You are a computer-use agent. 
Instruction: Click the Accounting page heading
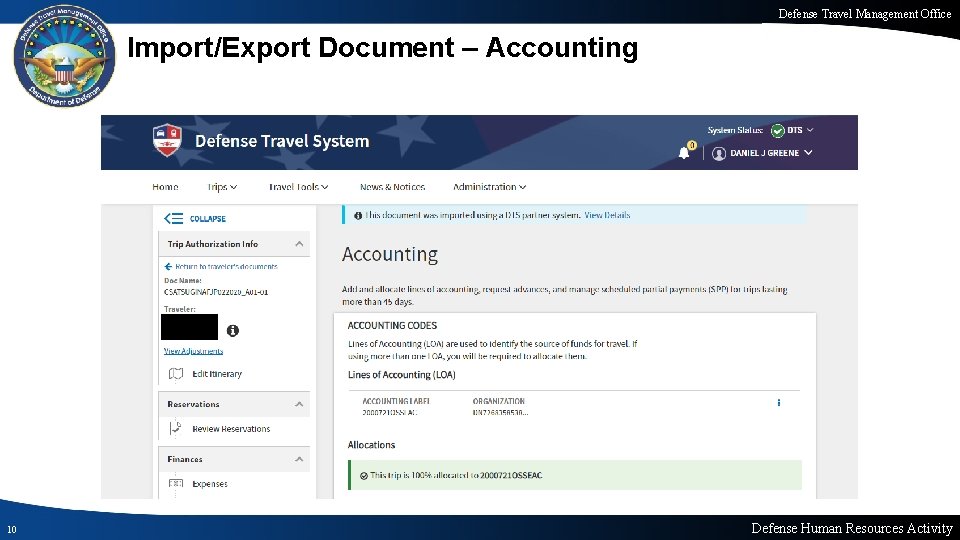pos(390,254)
